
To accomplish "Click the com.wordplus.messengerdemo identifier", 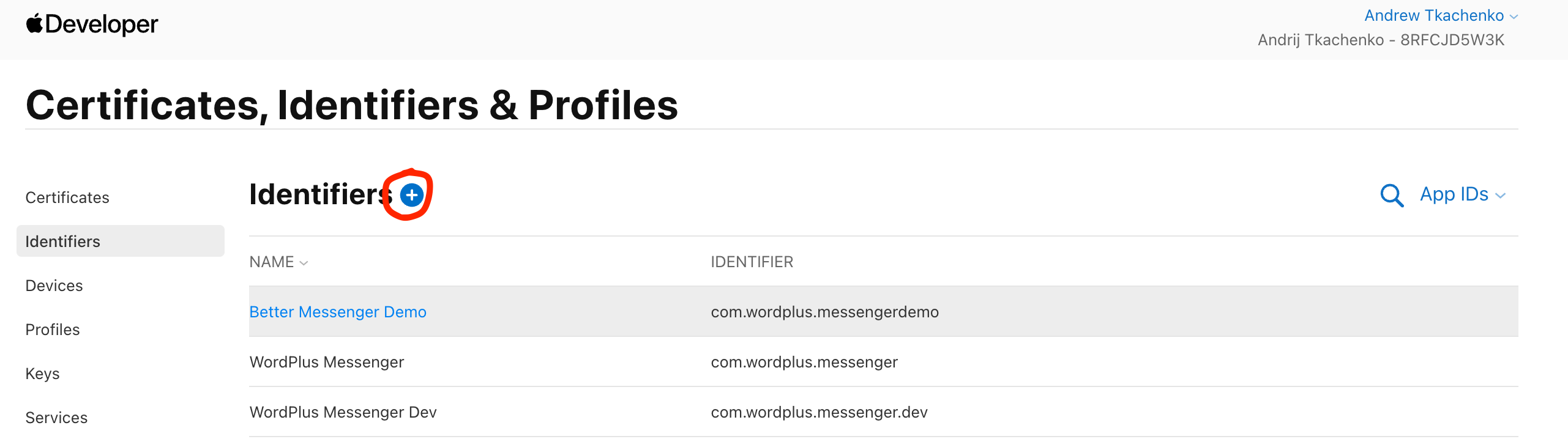I will (x=824, y=312).
